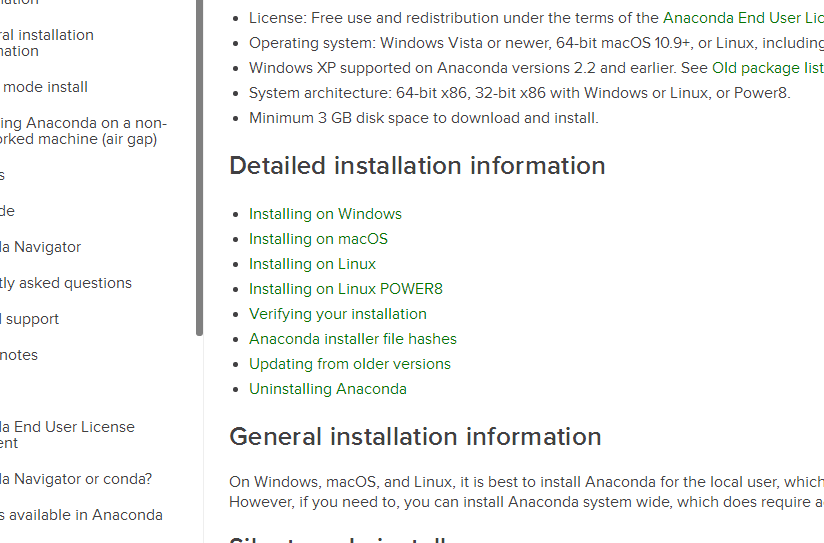Open Updating from older versions link

coord(349,364)
